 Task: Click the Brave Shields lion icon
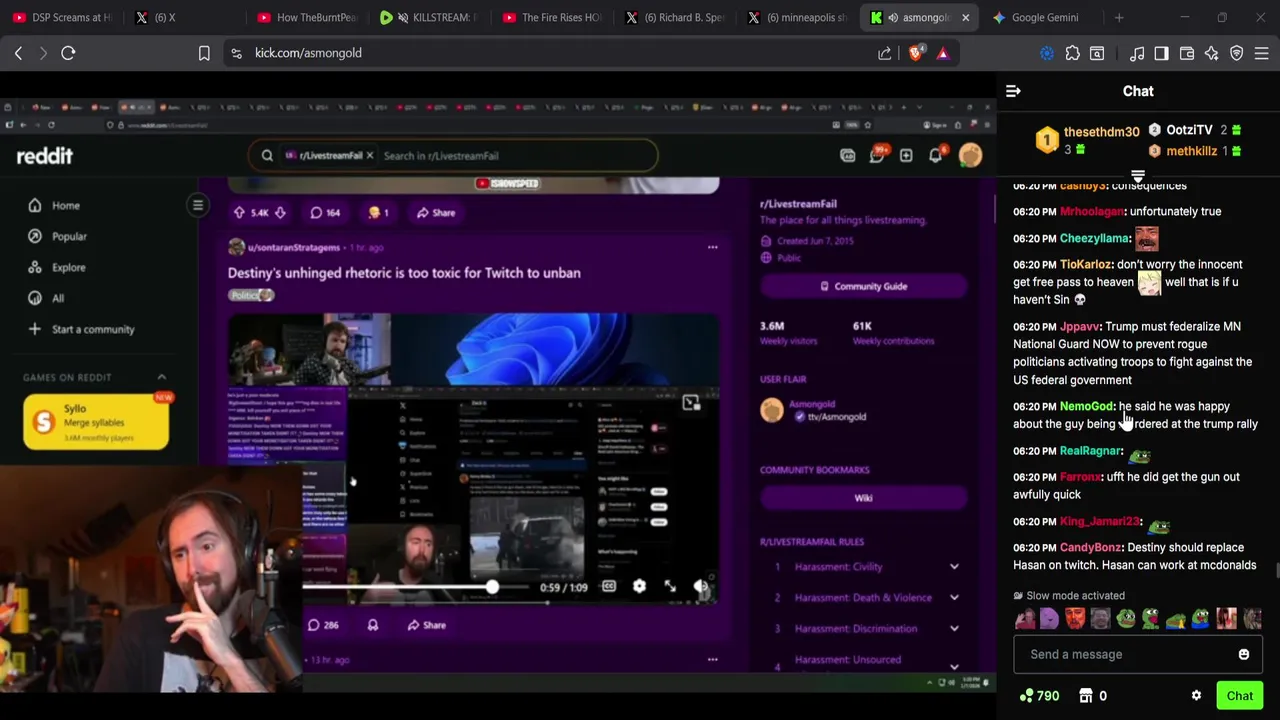tap(916, 53)
